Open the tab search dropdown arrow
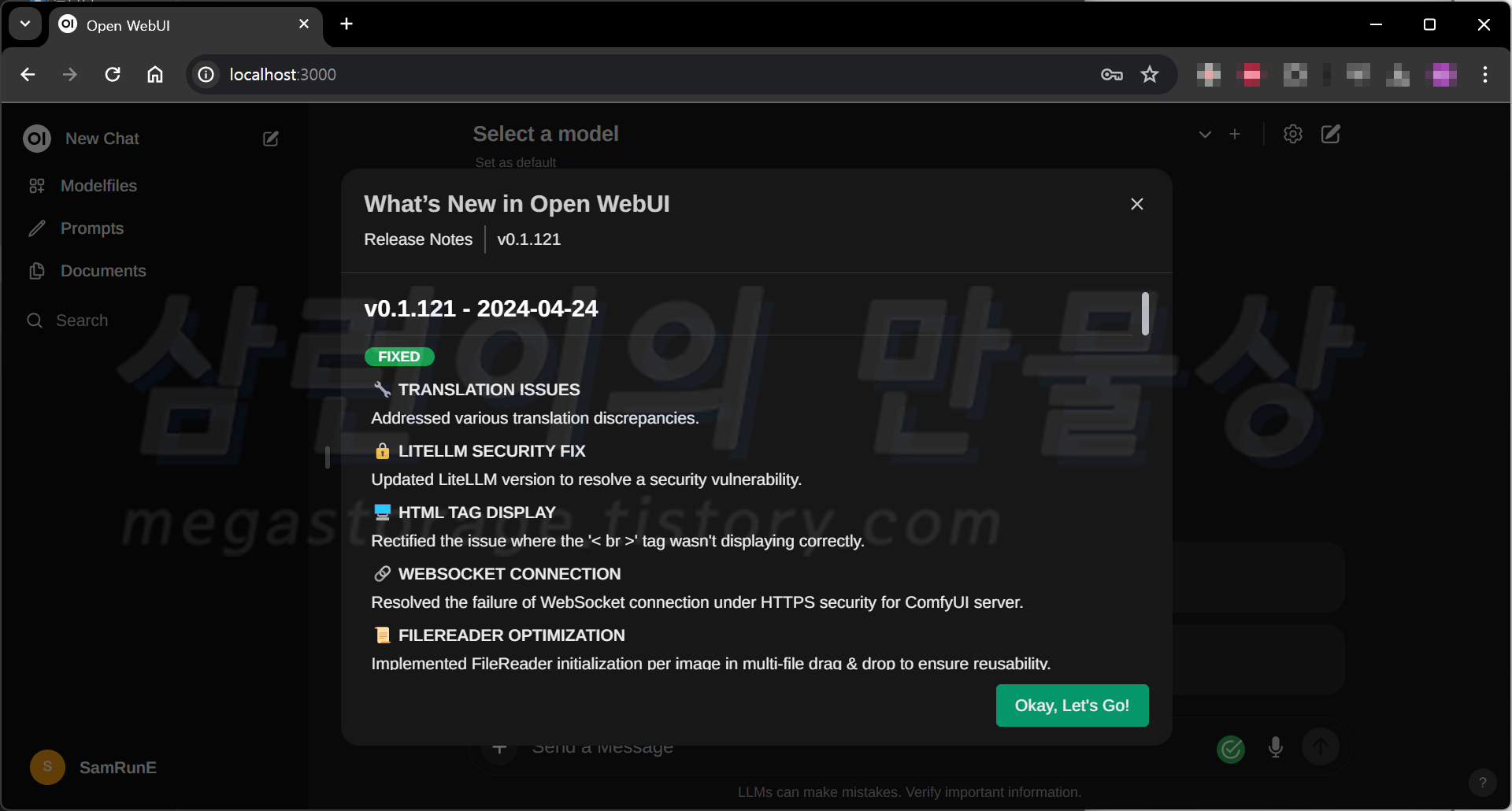1512x811 pixels. (25, 24)
